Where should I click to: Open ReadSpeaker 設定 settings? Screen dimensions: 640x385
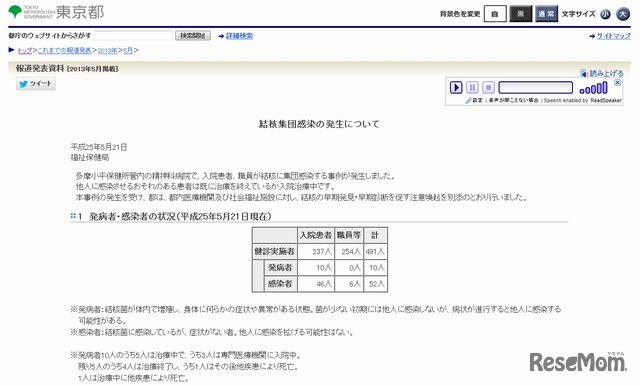click(474, 100)
